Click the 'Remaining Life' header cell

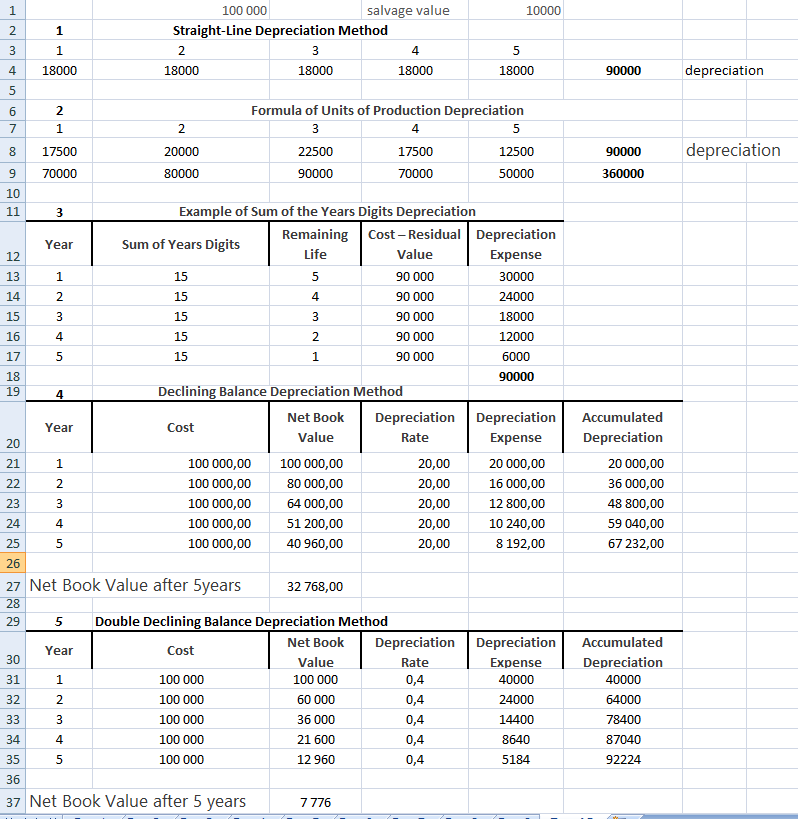pyautogui.click(x=315, y=244)
